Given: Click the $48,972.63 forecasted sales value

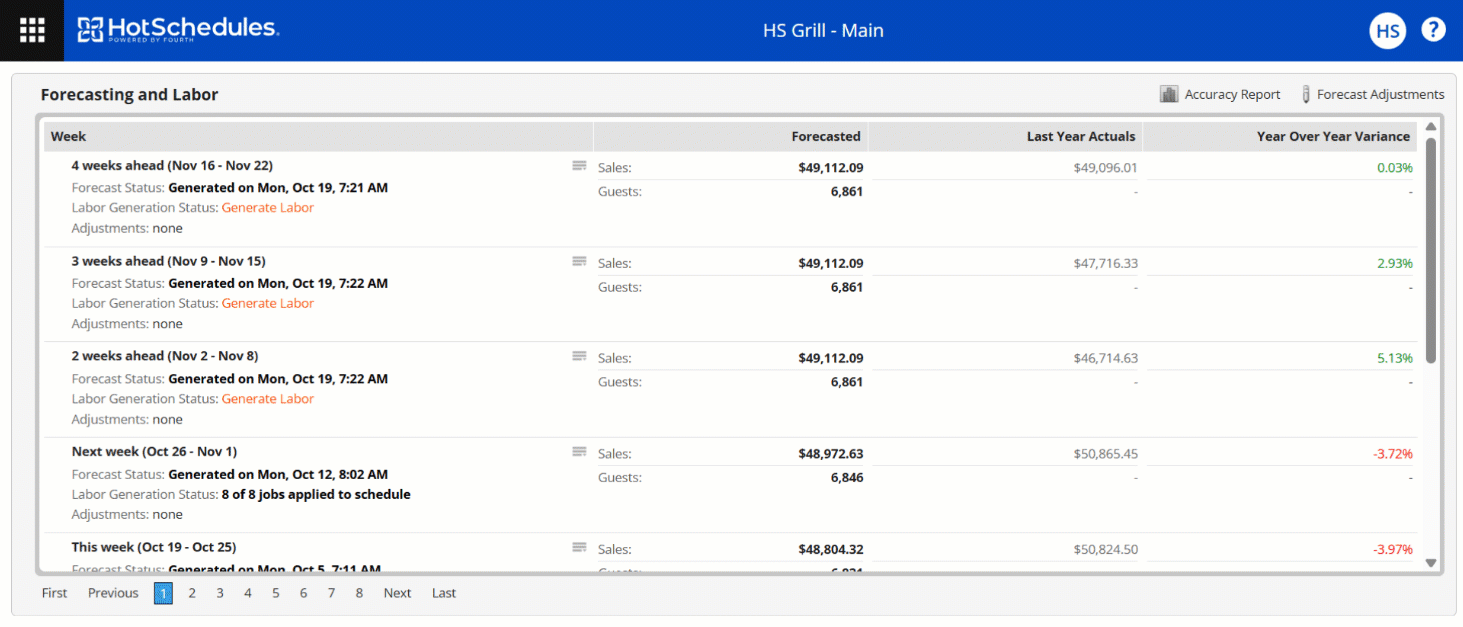Looking at the screenshot, I should [x=830, y=454].
